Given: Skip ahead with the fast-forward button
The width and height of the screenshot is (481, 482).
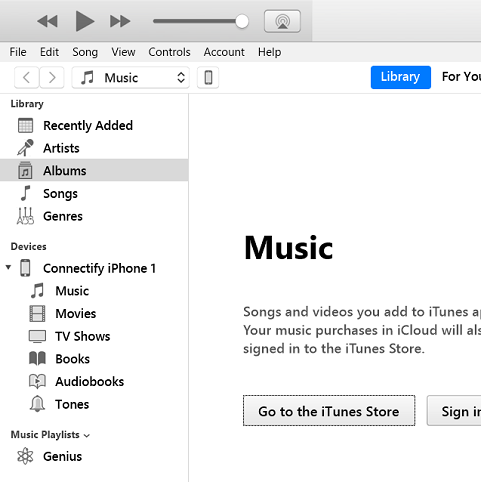Looking at the screenshot, I should click(120, 21).
